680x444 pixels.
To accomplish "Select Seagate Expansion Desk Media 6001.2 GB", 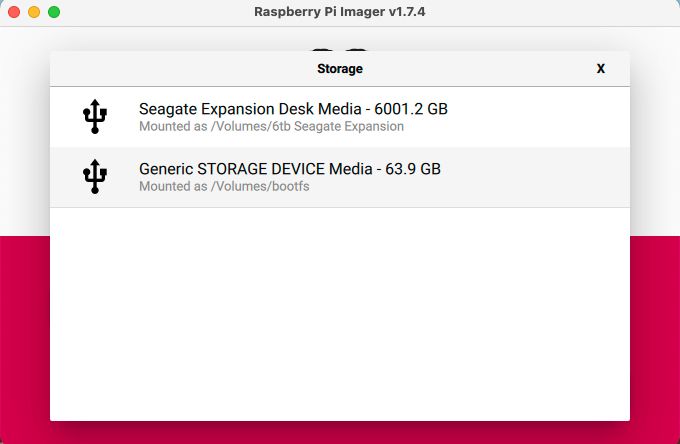I will pyautogui.click(x=299, y=109).
